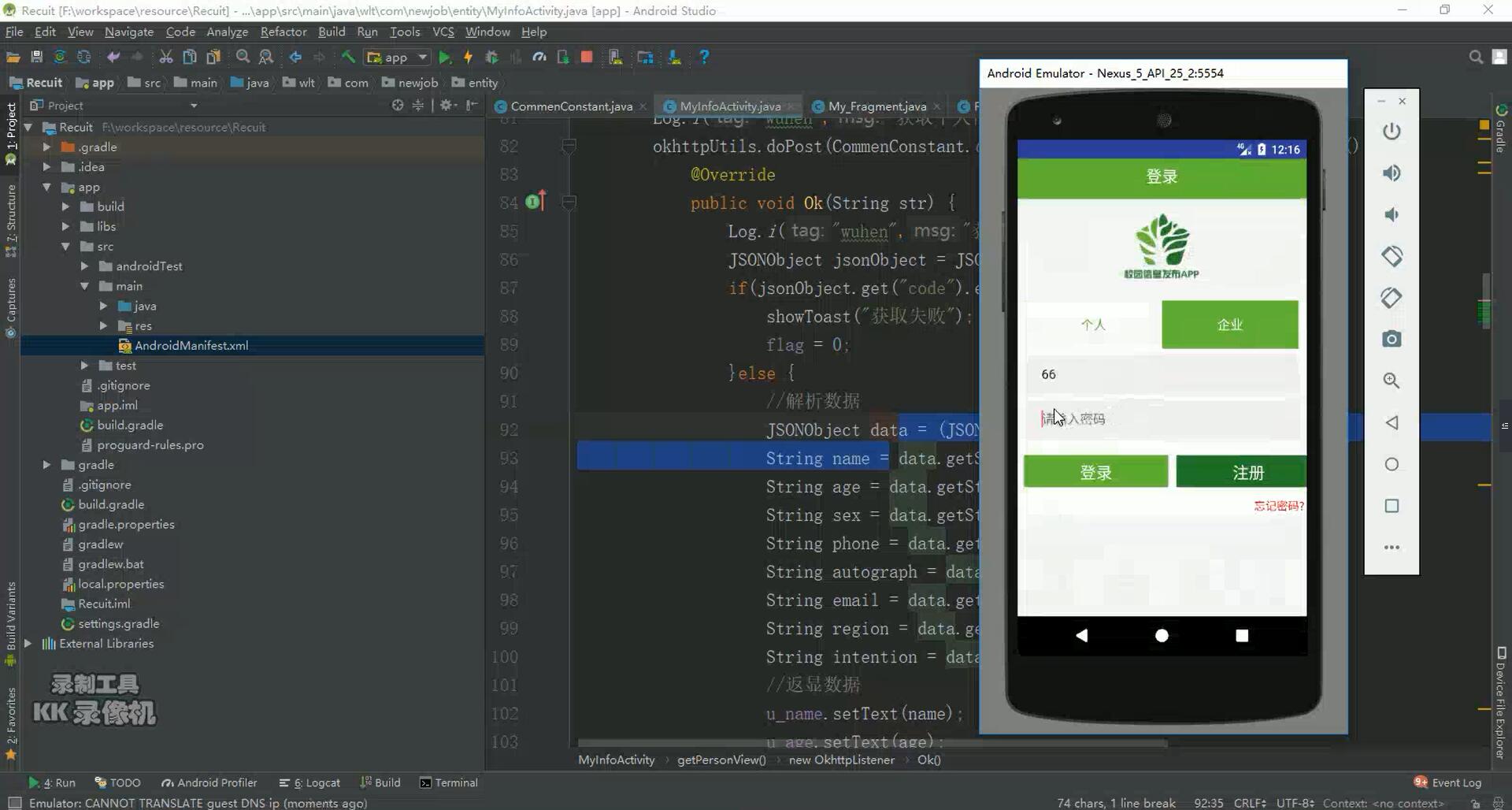Click the 忘记密码? link in emulator
This screenshot has width=1512, height=810.
[1279, 506]
